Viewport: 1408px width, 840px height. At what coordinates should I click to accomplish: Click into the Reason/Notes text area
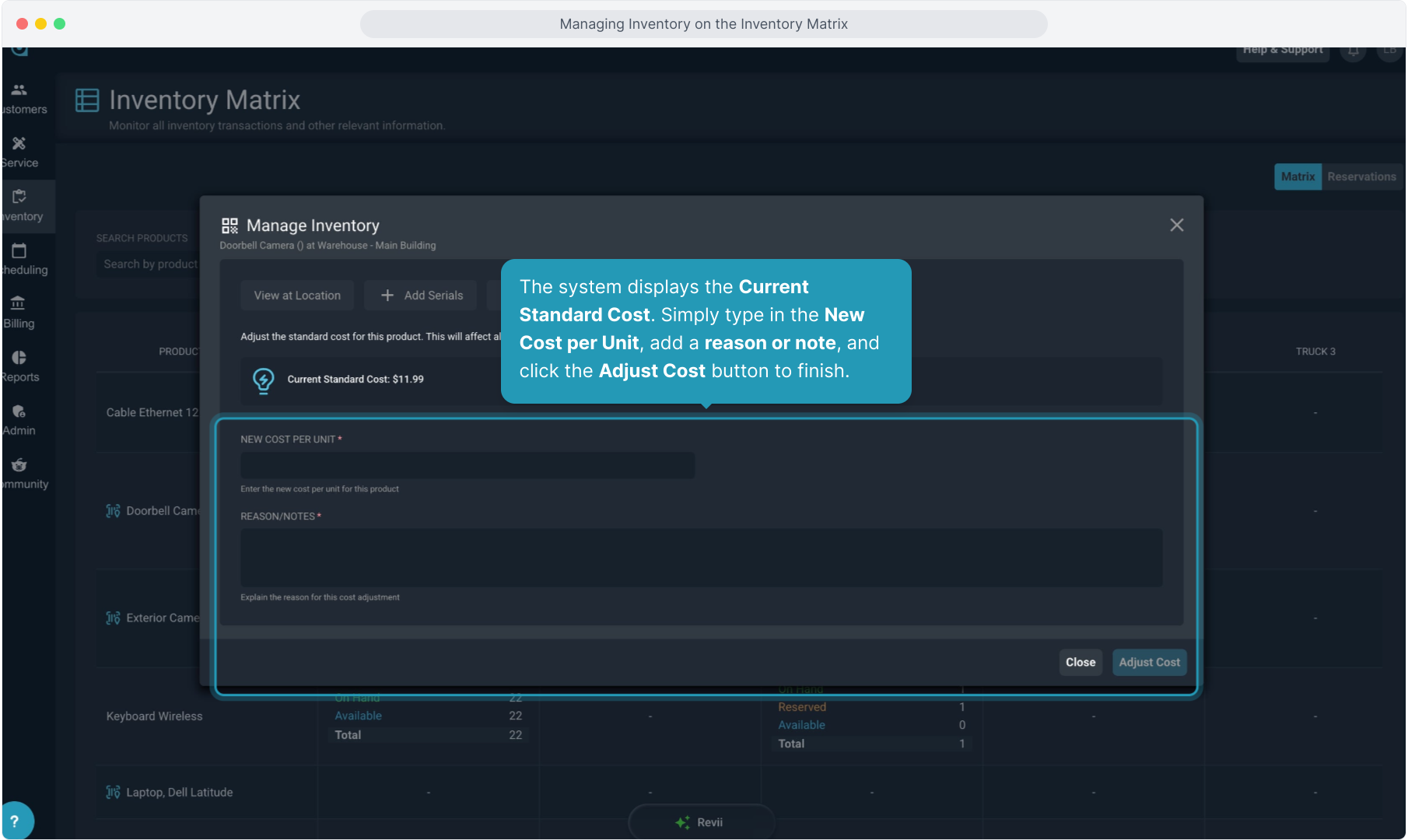(701, 558)
